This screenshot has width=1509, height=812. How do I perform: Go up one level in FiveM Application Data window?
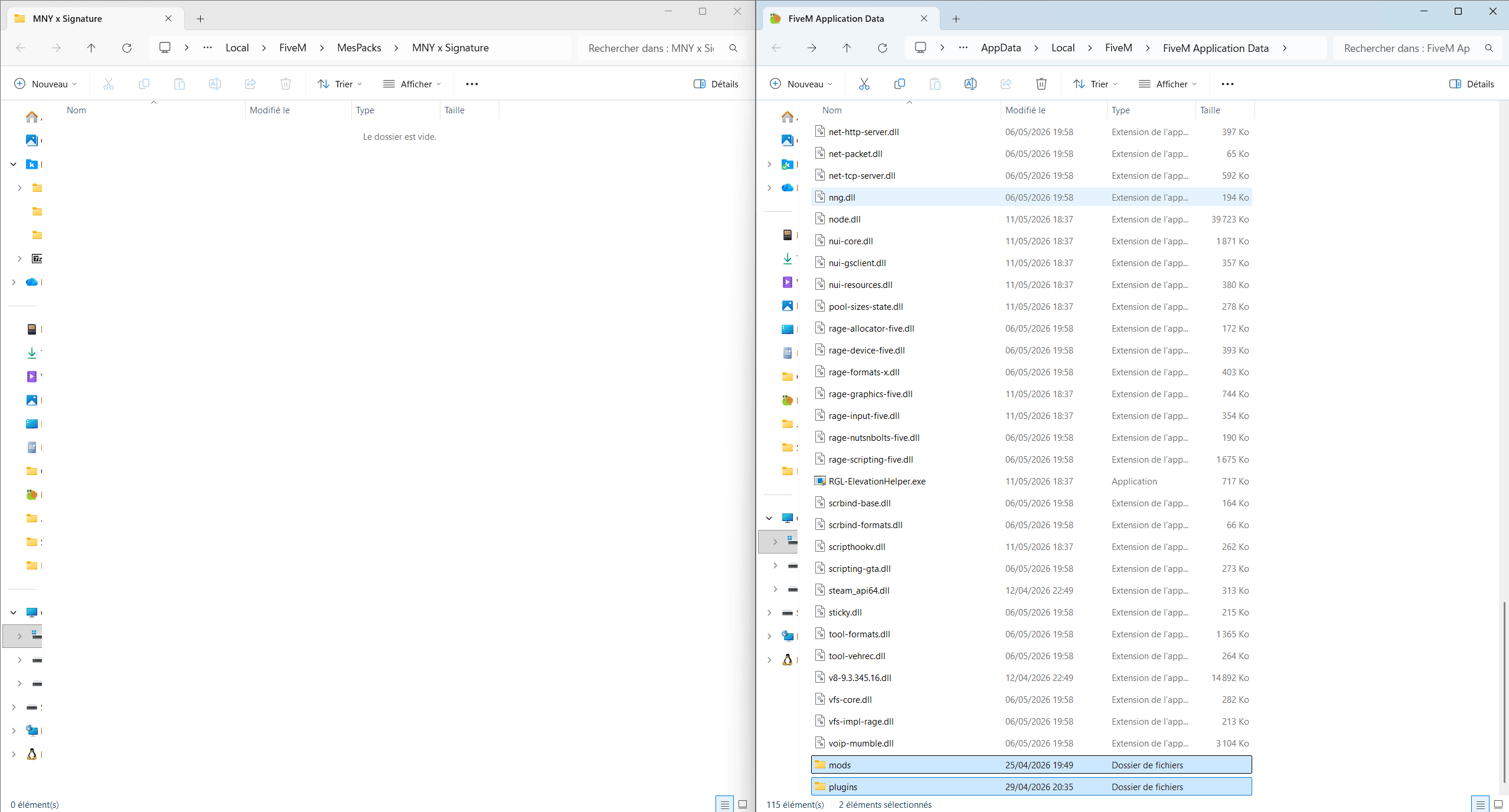pos(847,48)
